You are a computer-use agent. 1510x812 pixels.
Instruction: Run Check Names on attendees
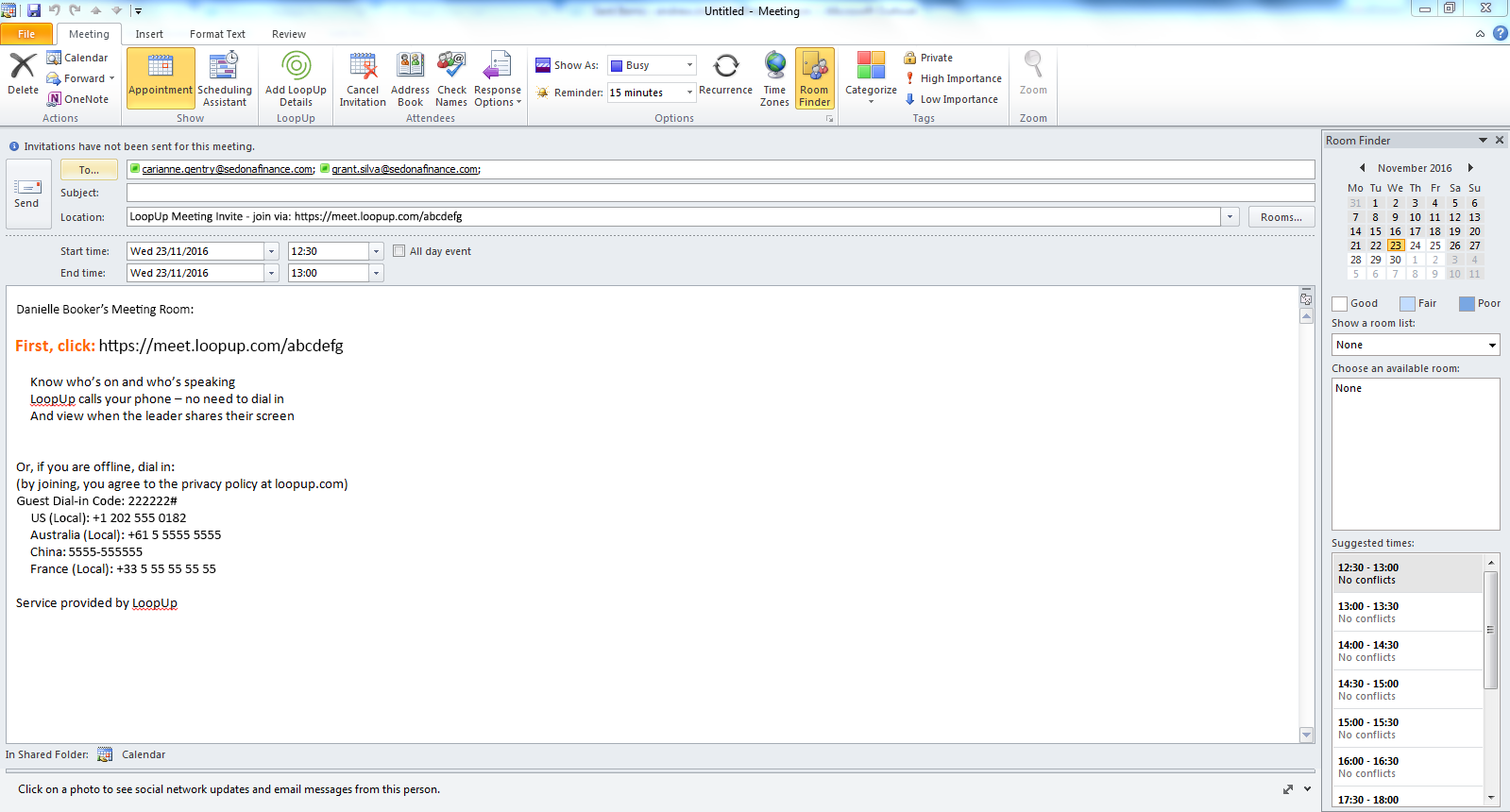tap(451, 78)
